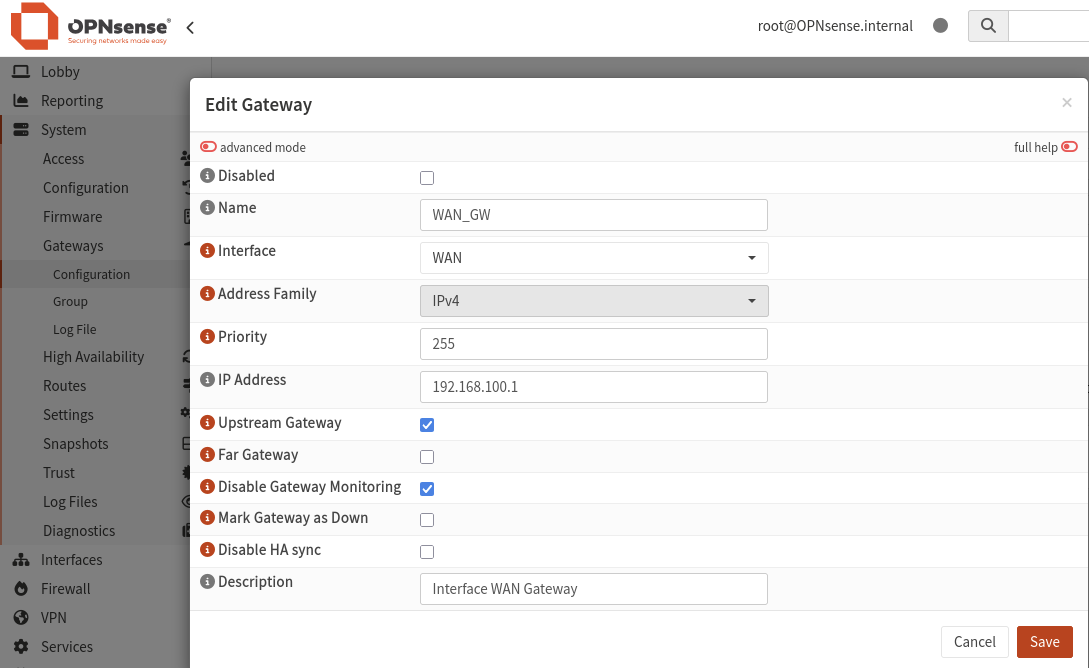This screenshot has width=1089, height=668.
Task: Click the Firewall flame icon in sidebar
Action: [22, 589]
